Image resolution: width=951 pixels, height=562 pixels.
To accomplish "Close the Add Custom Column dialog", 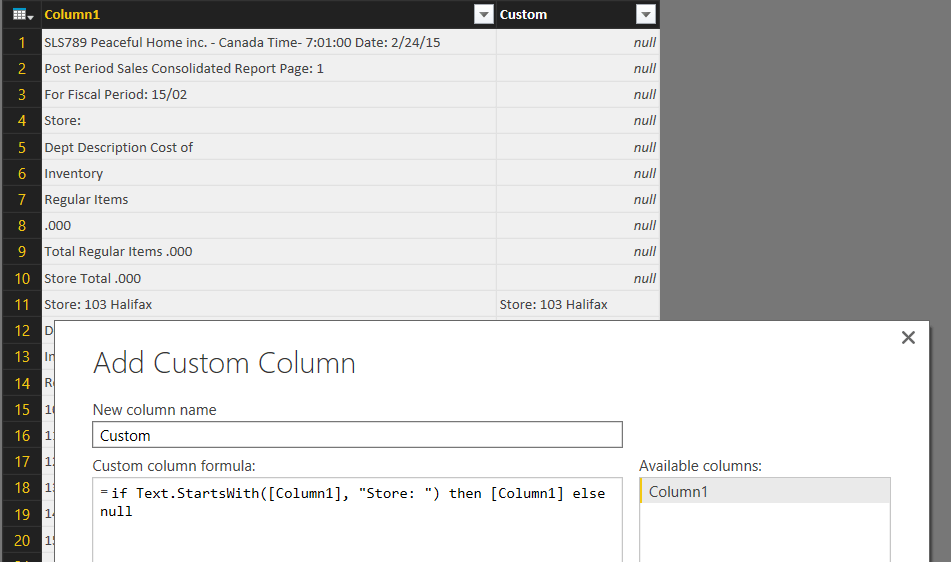I will [x=908, y=338].
